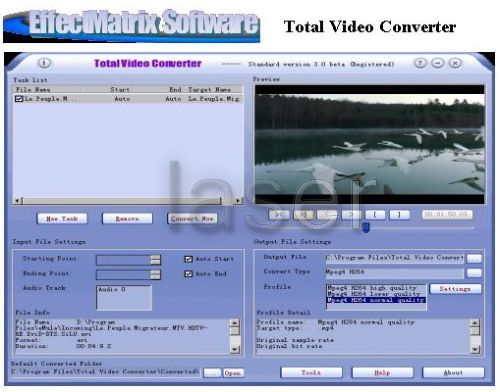Click task list scrollbar left arrow
The height and width of the screenshot is (392, 500).
tap(17, 200)
